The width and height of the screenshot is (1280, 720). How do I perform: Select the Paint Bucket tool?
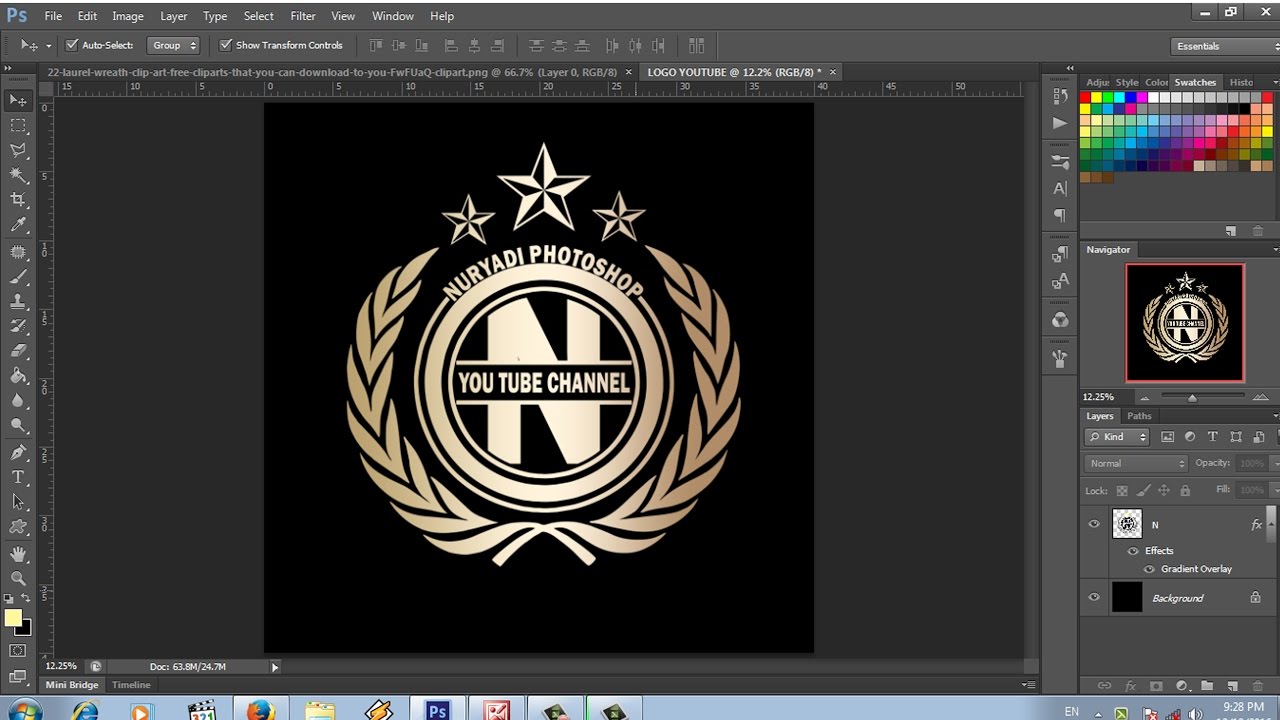pyautogui.click(x=18, y=376)
